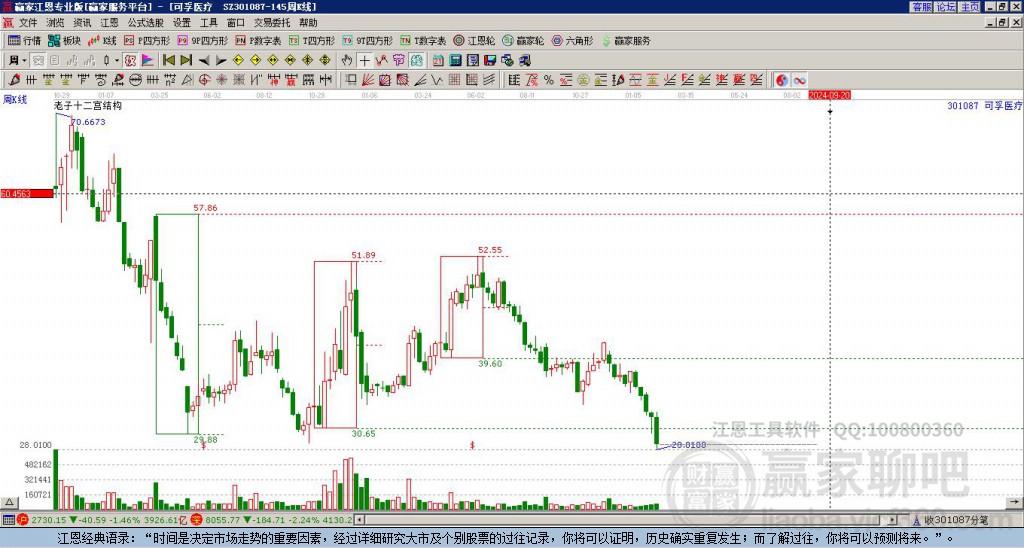Click the scroll-right arrow at chart bottom-right
The image size is (1024, 548).
click(x=1014, y=502)
